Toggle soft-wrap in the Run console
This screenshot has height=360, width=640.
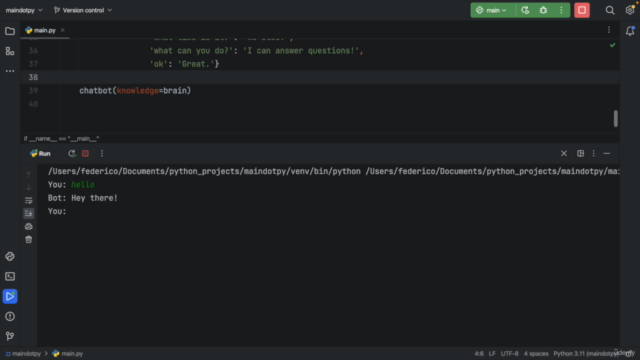[29, 200]
